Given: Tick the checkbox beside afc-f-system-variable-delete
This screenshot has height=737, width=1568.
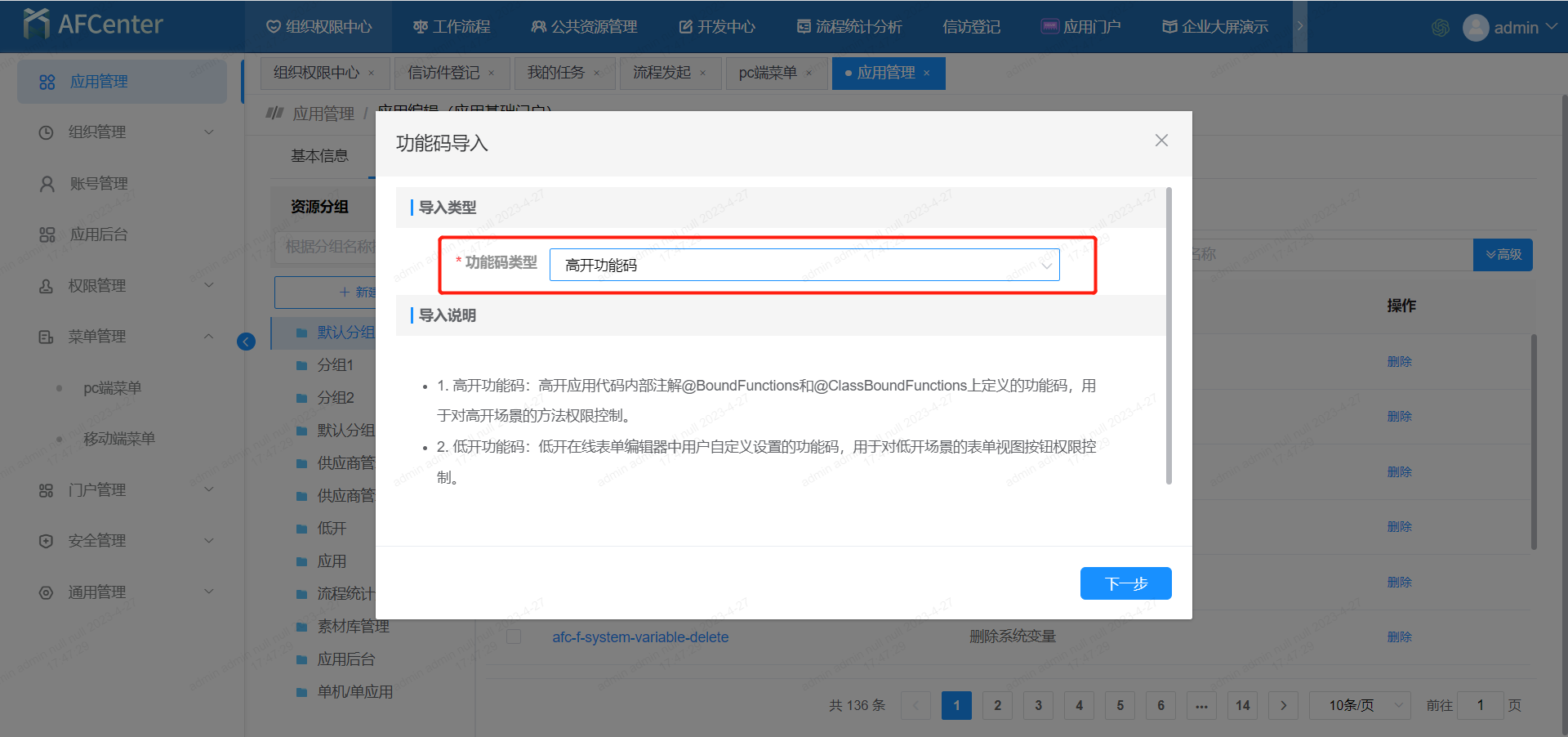Looking at the screenshot, I should pyautogui.click(x=514, y=636).
